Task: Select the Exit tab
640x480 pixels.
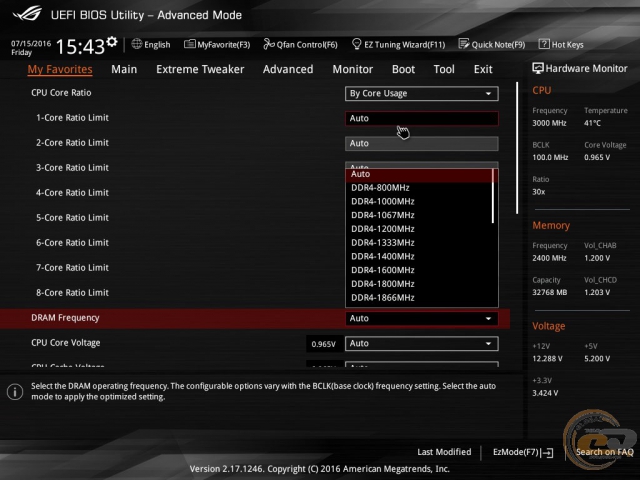Action: 483,69
